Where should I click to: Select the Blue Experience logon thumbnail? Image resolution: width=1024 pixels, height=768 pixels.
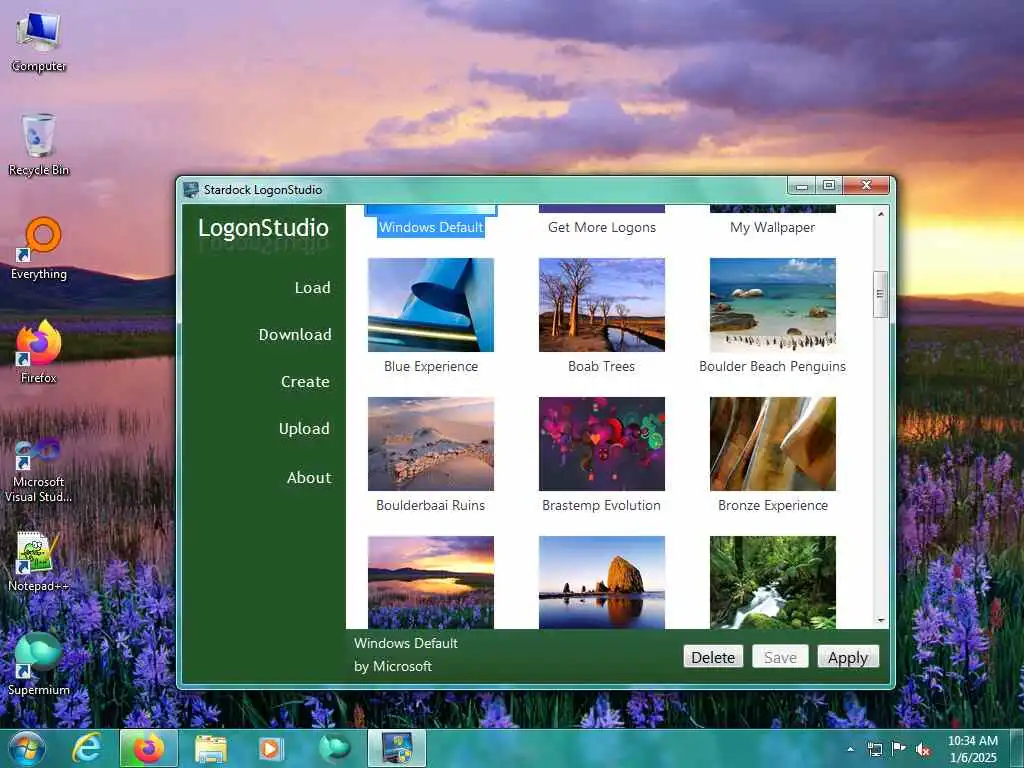[431, 305]
